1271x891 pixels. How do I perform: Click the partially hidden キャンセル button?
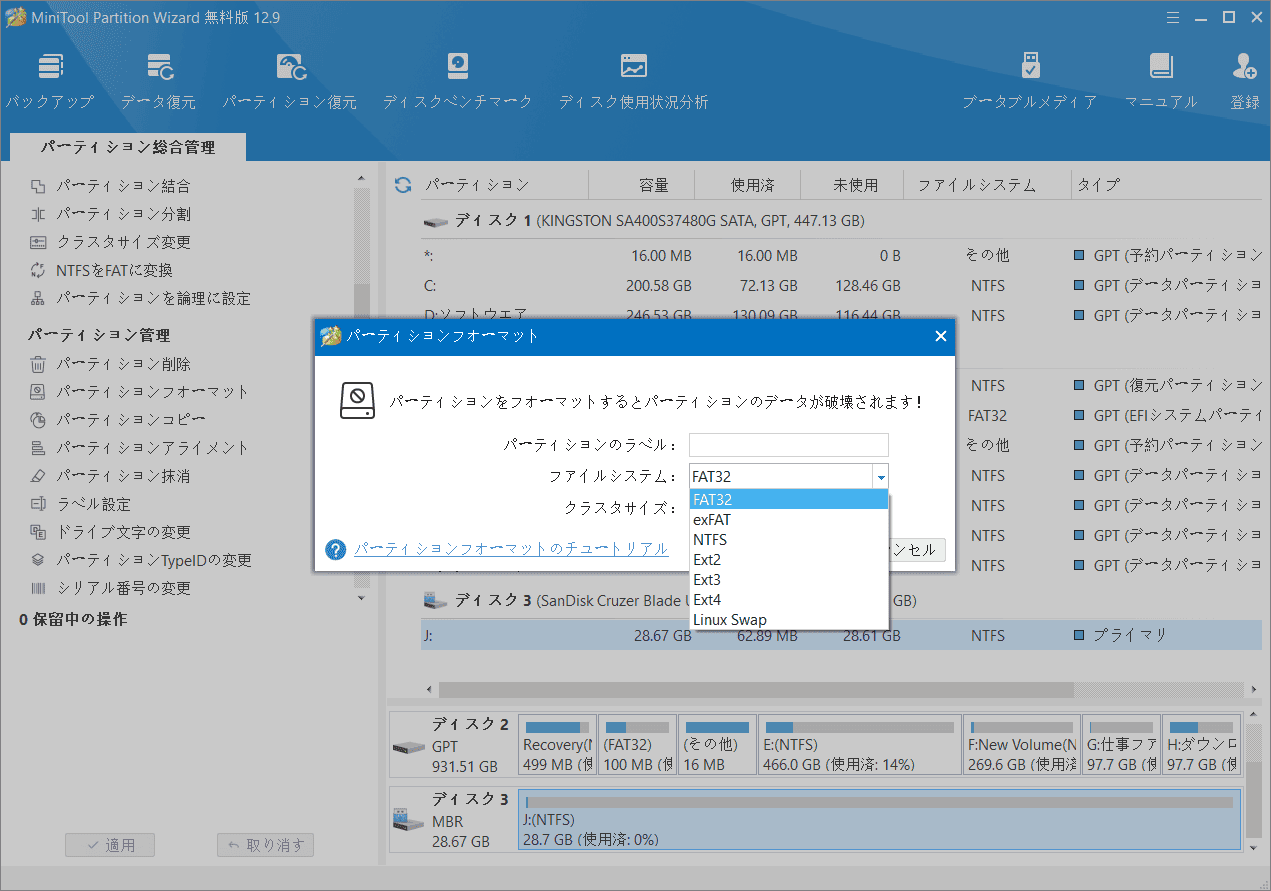(x=917, y=549)
